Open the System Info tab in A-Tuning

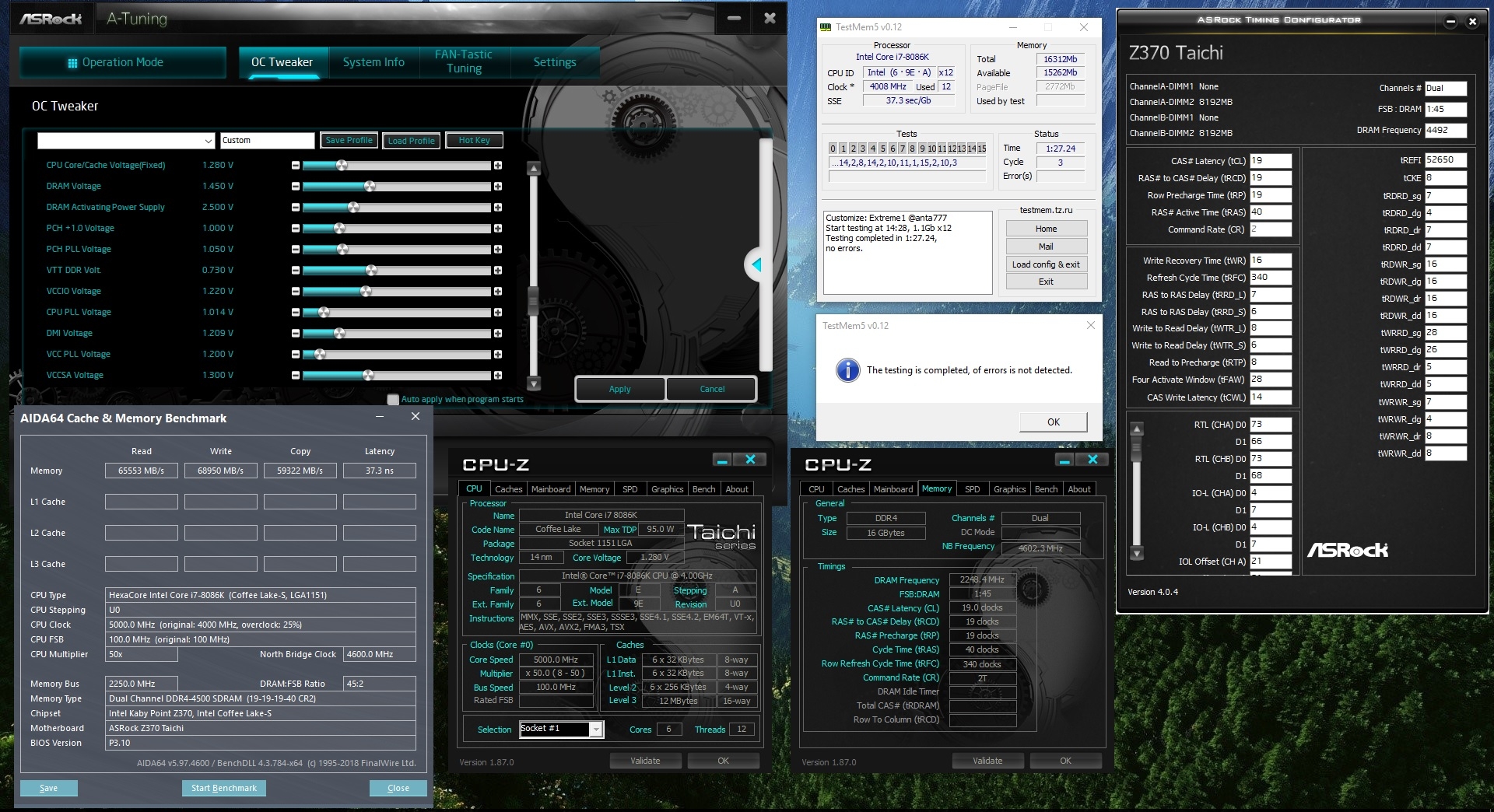click(373, 63)
